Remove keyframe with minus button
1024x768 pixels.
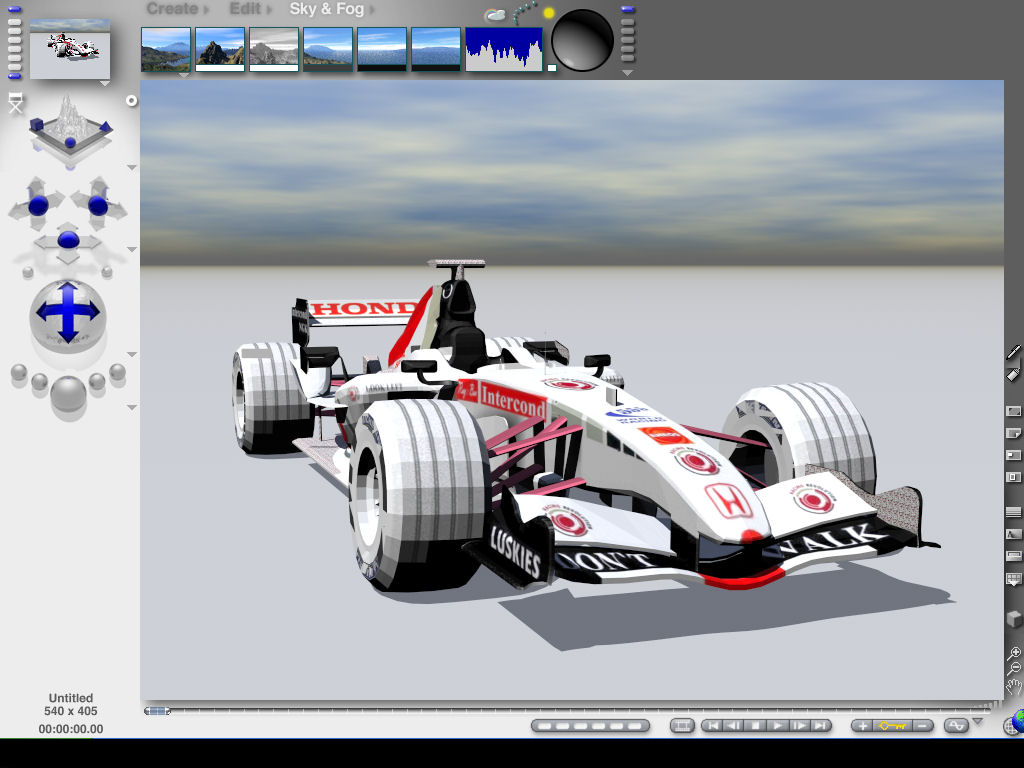(x=922, y=726)
